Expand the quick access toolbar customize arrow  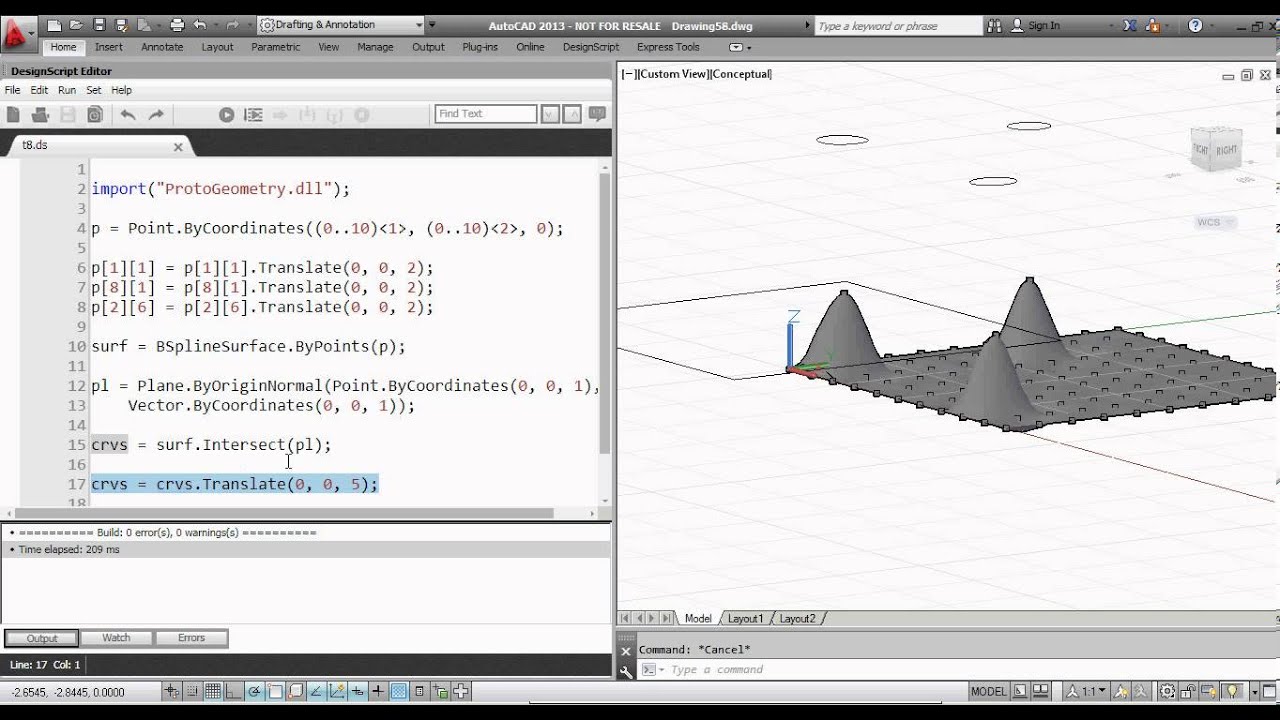[431, 25]
